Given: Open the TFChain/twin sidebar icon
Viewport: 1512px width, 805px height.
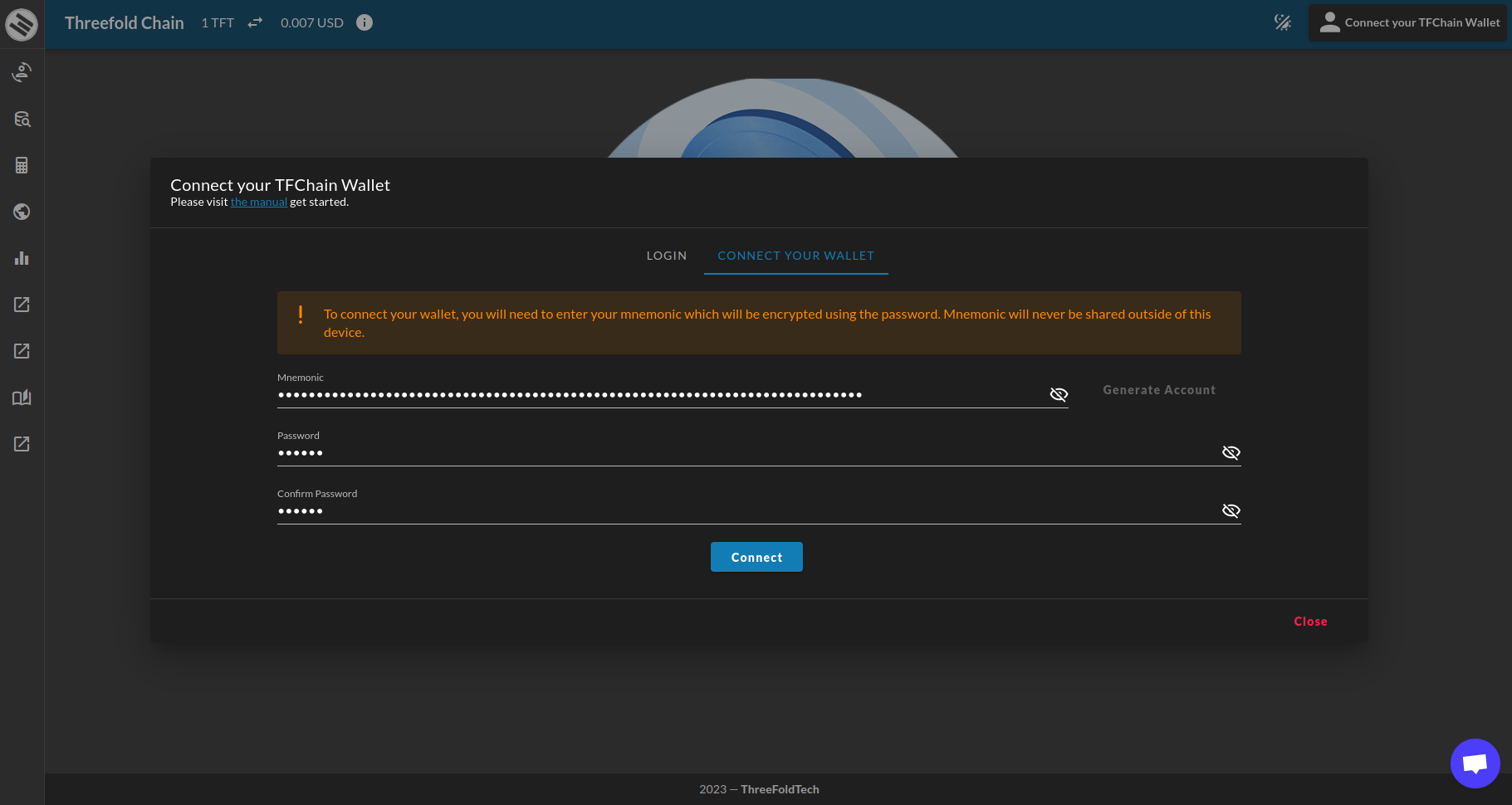Looking at the screenshot, I should coord(22,72).
